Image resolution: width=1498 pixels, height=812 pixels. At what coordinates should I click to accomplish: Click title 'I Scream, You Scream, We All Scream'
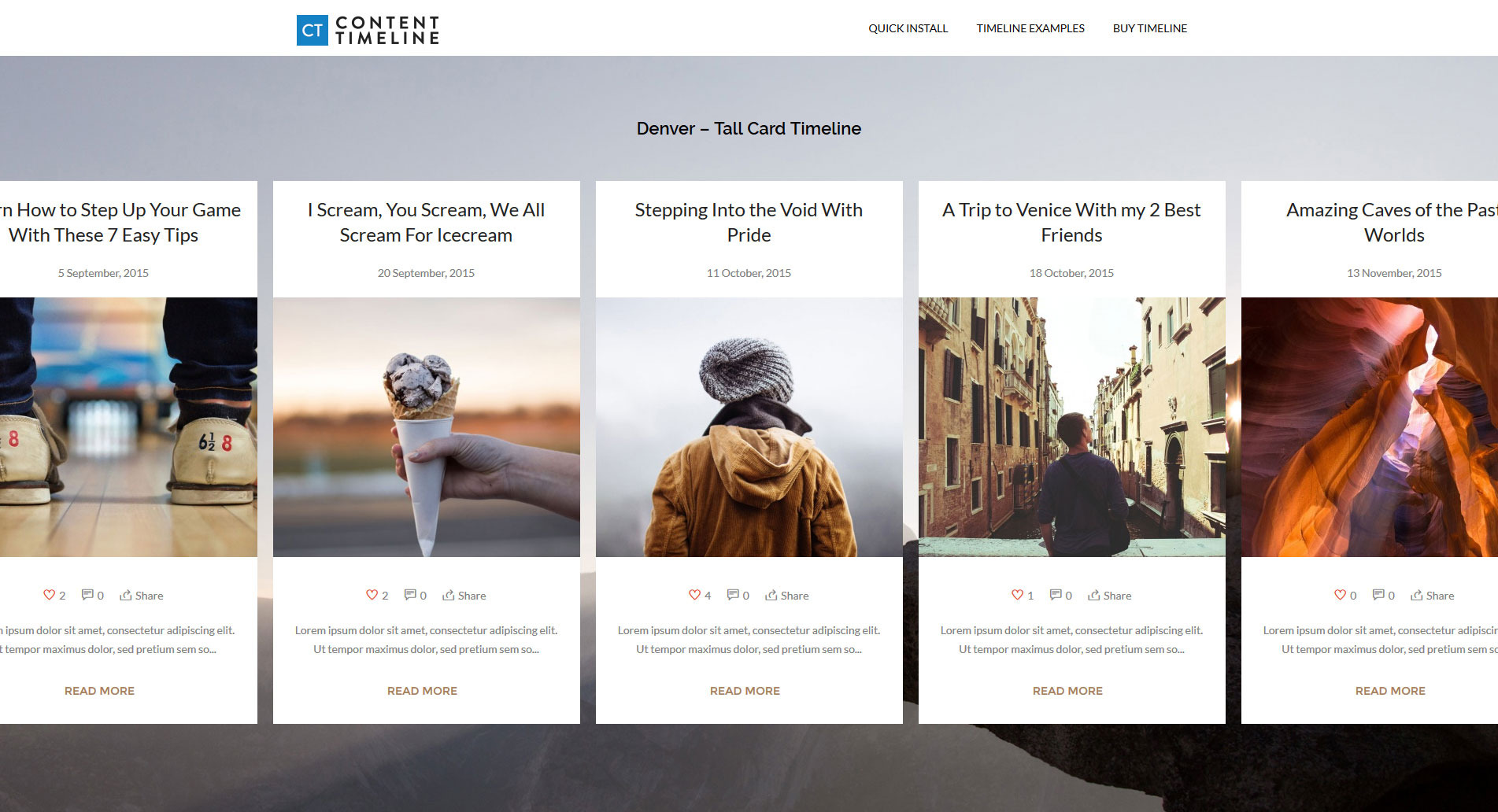(x=426, y=223)
